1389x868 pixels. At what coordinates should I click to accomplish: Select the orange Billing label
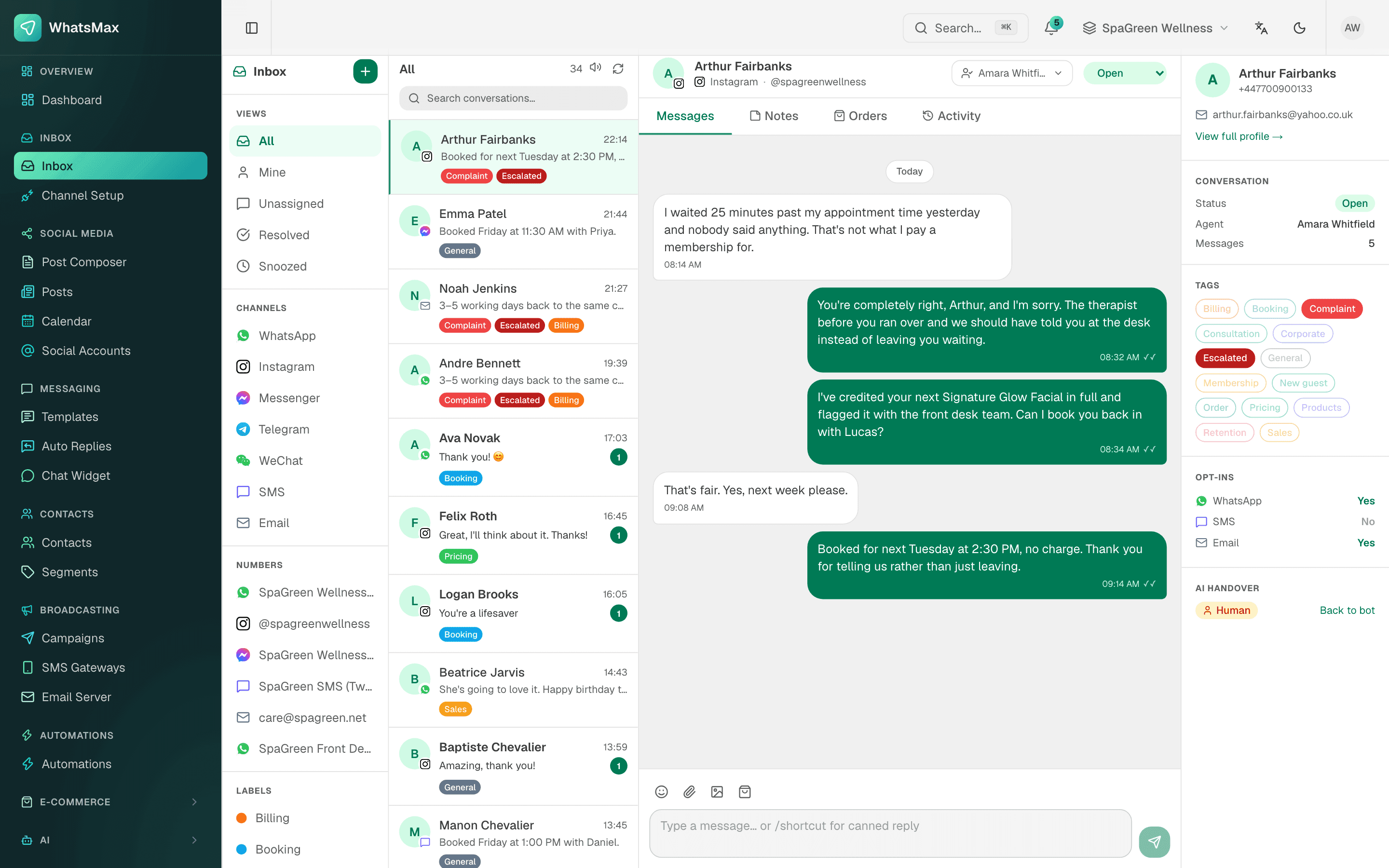click(304, 817)
